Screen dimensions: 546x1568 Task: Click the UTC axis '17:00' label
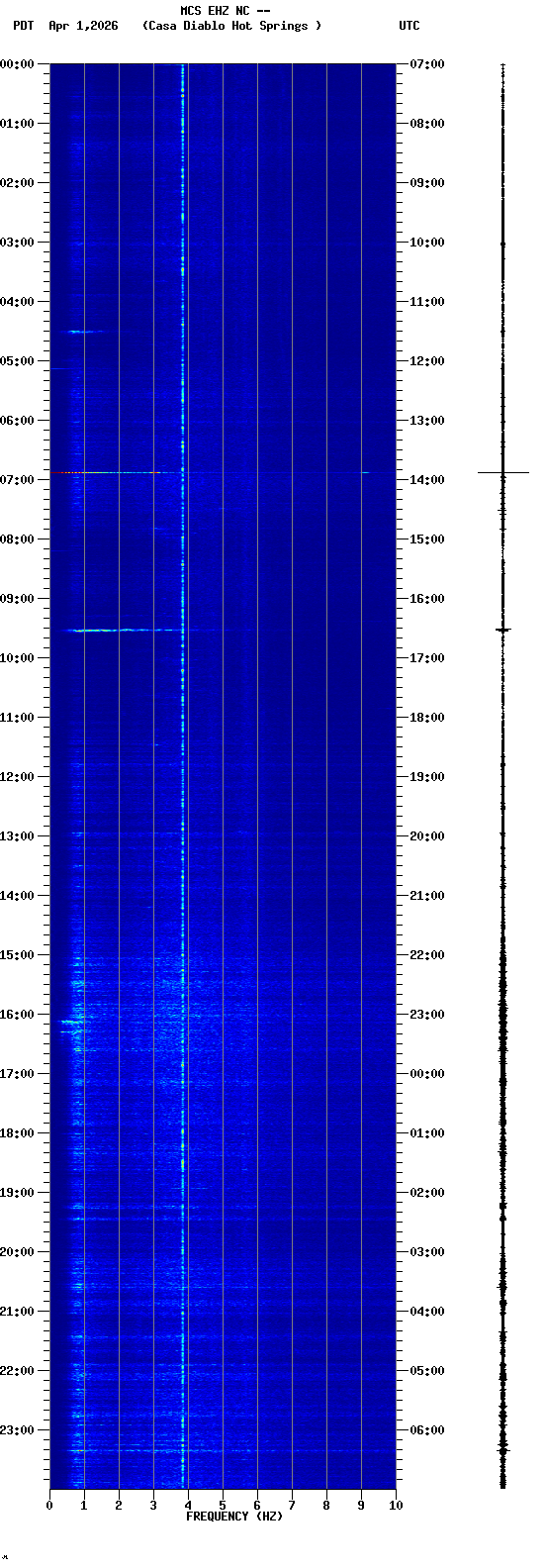tap(427, 658)
